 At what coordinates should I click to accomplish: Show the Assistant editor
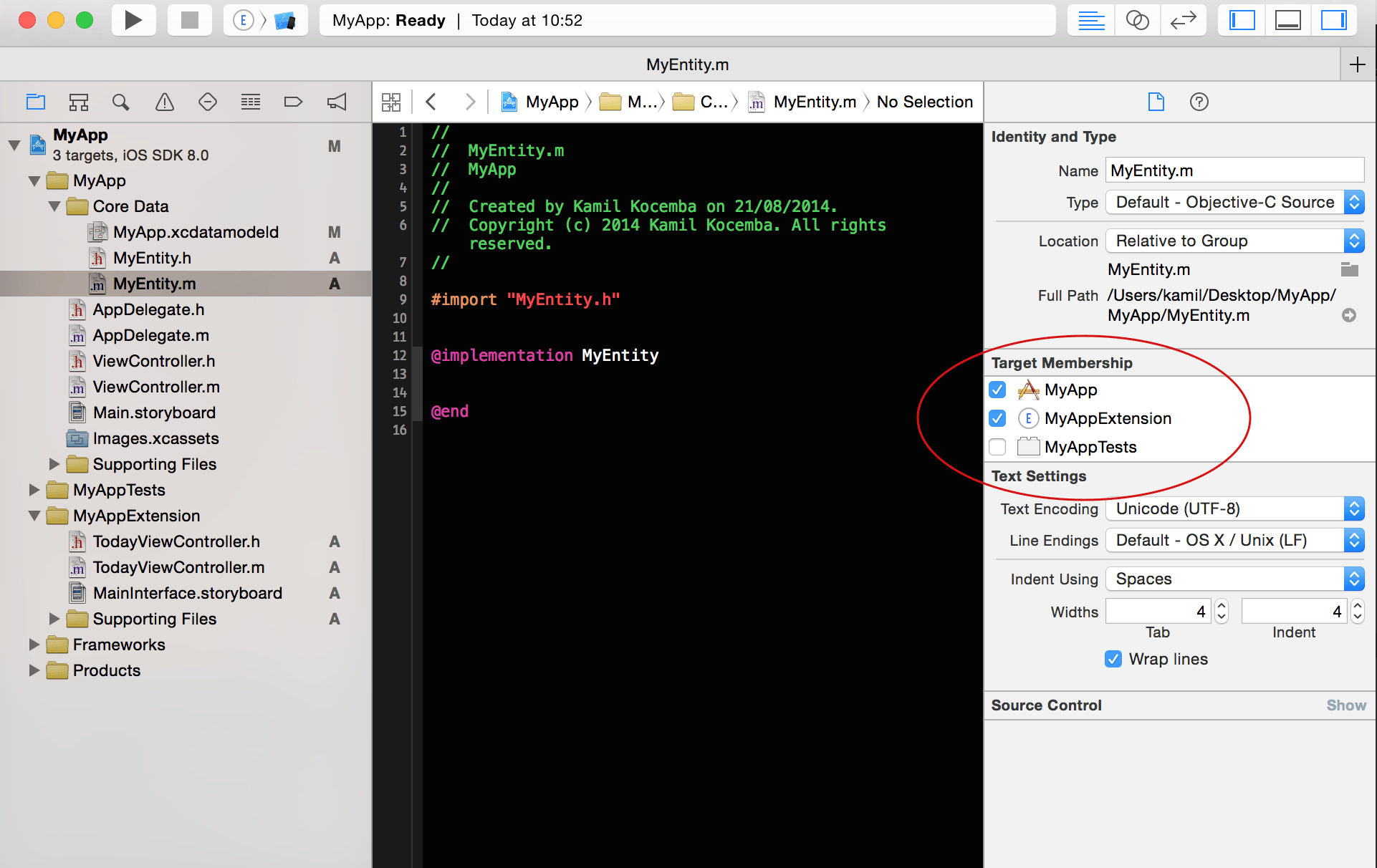pyautogui.click(x=1137, y=20)
